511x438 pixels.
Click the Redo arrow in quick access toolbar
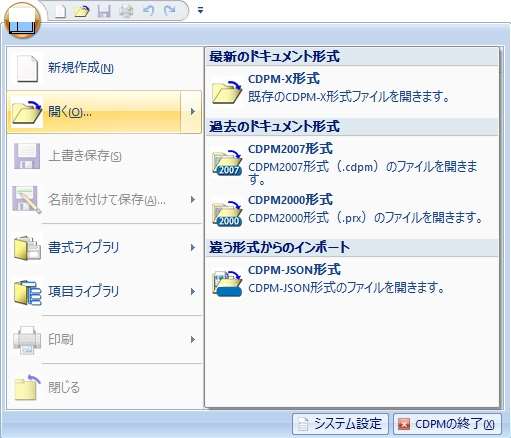tap(170, 11)
